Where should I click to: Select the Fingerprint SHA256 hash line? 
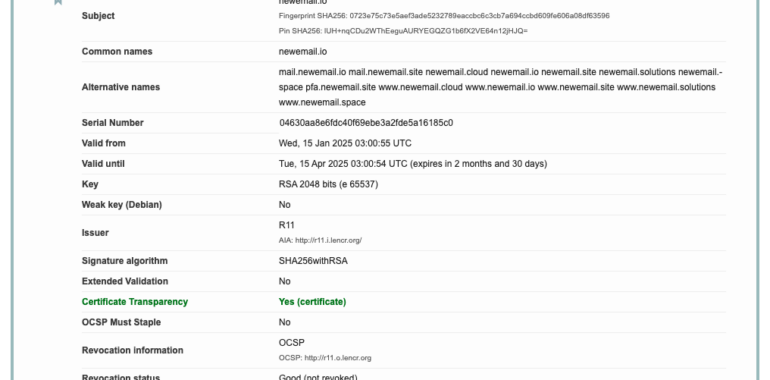click(444, 16)
